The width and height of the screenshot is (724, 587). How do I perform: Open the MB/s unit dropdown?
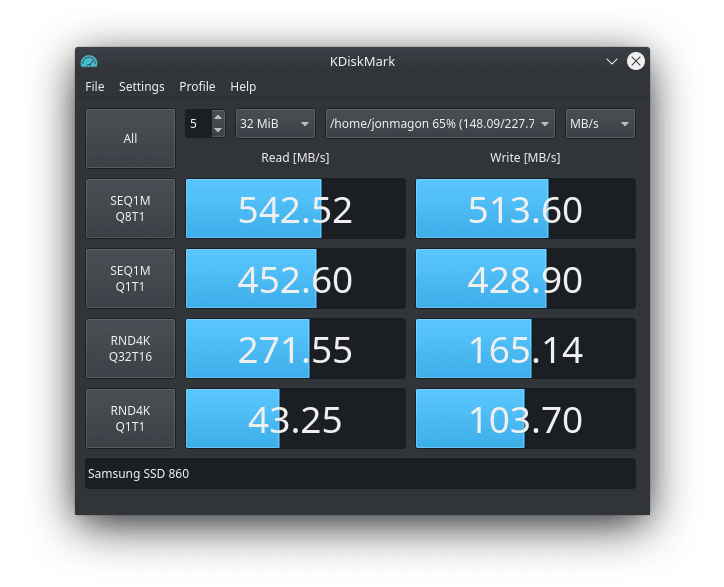point(600,124)
